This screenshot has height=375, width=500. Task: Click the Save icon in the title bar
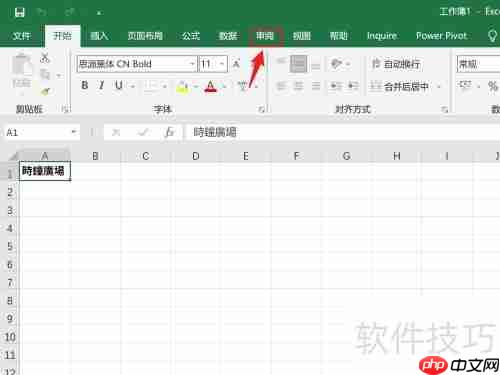[20, 13]
